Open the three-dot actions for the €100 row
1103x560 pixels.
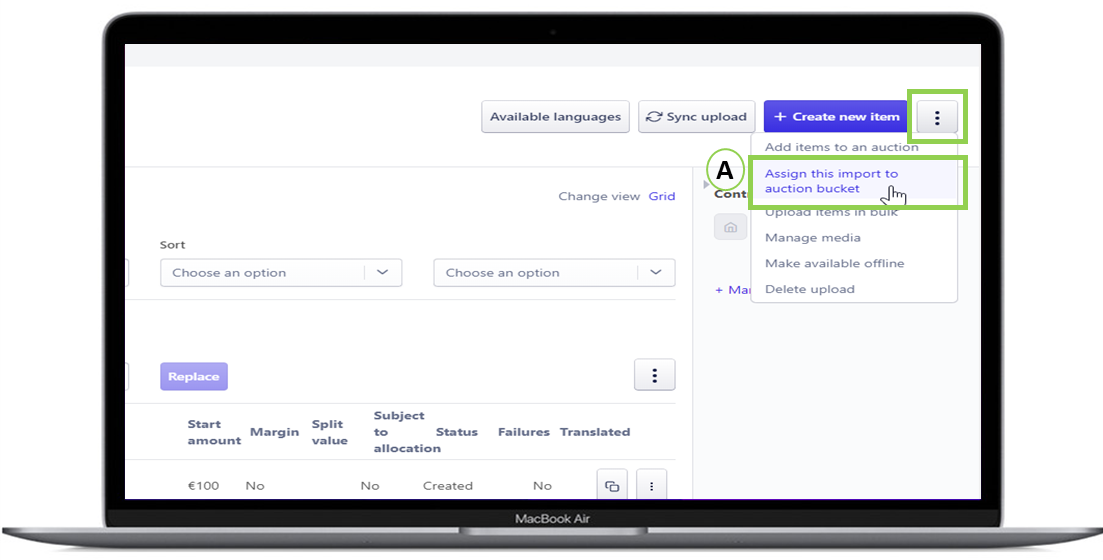pyautogui.click(x=651, y=486)
